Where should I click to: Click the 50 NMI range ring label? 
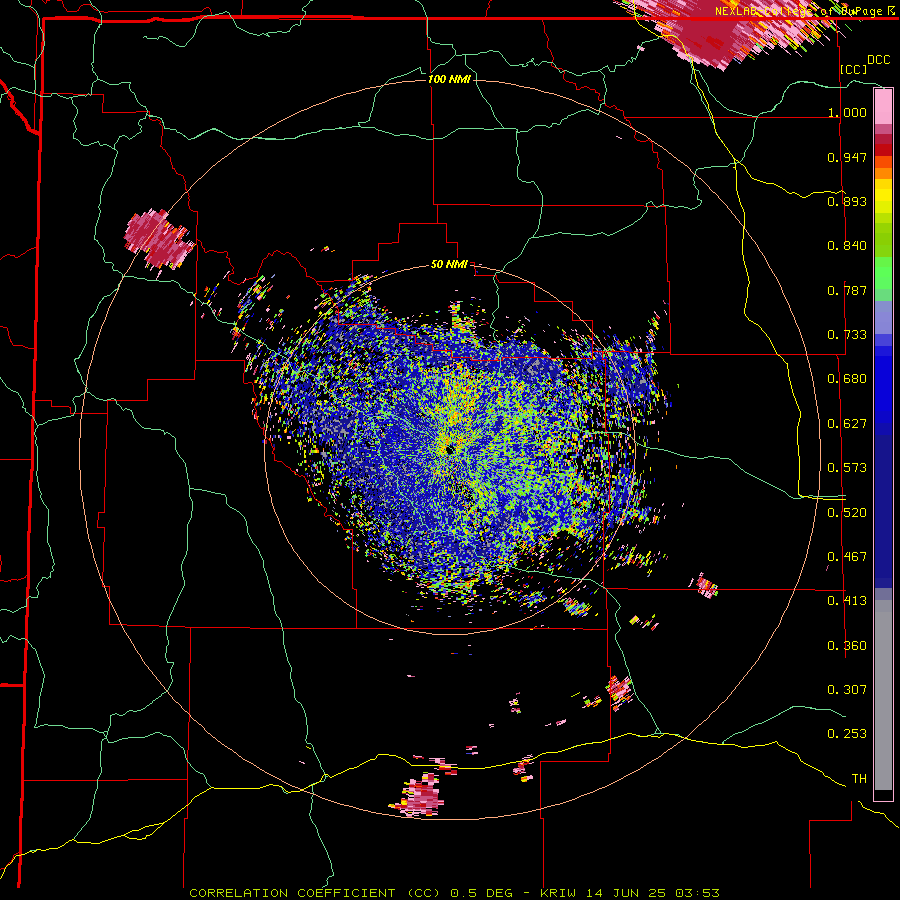[449, 264]
